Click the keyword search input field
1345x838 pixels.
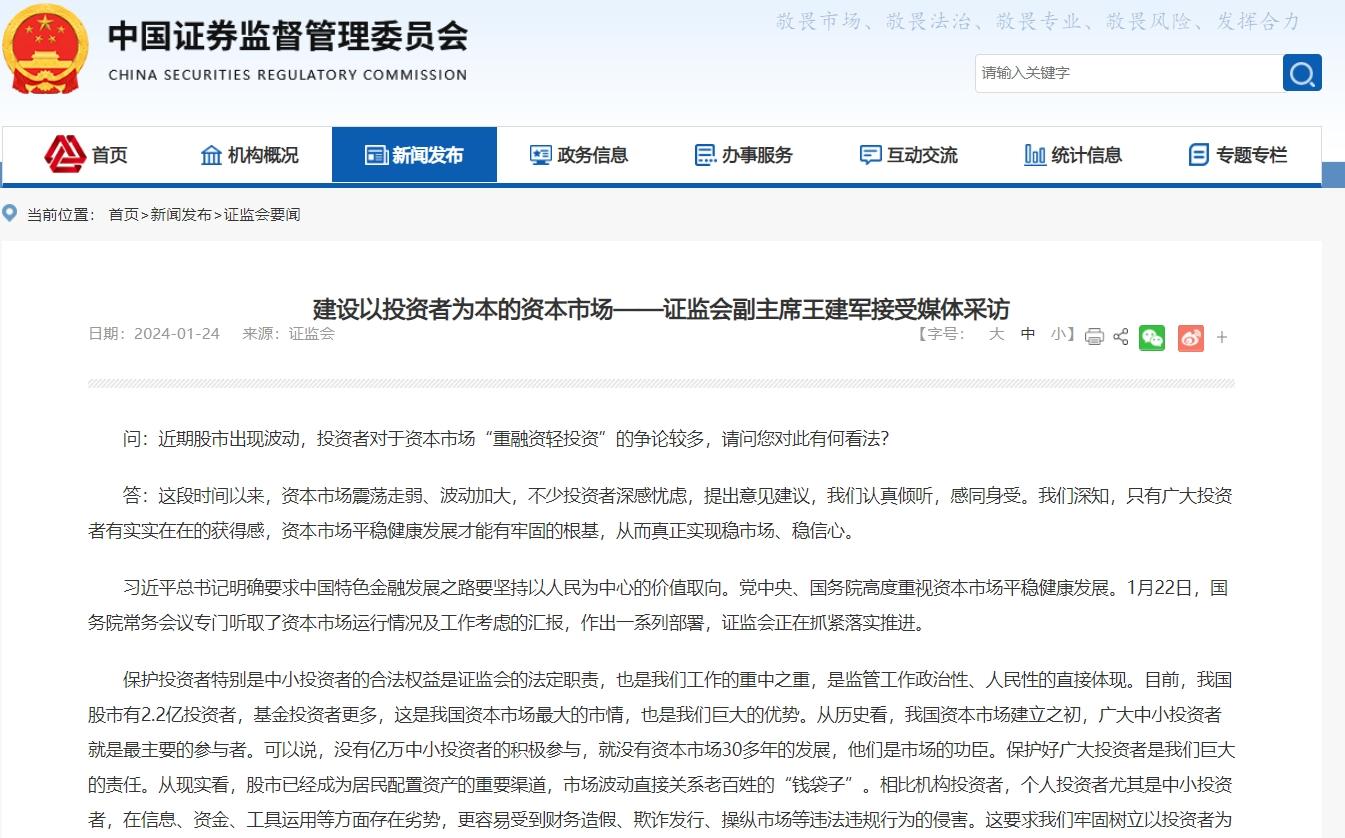click(x=1120, y=73)
